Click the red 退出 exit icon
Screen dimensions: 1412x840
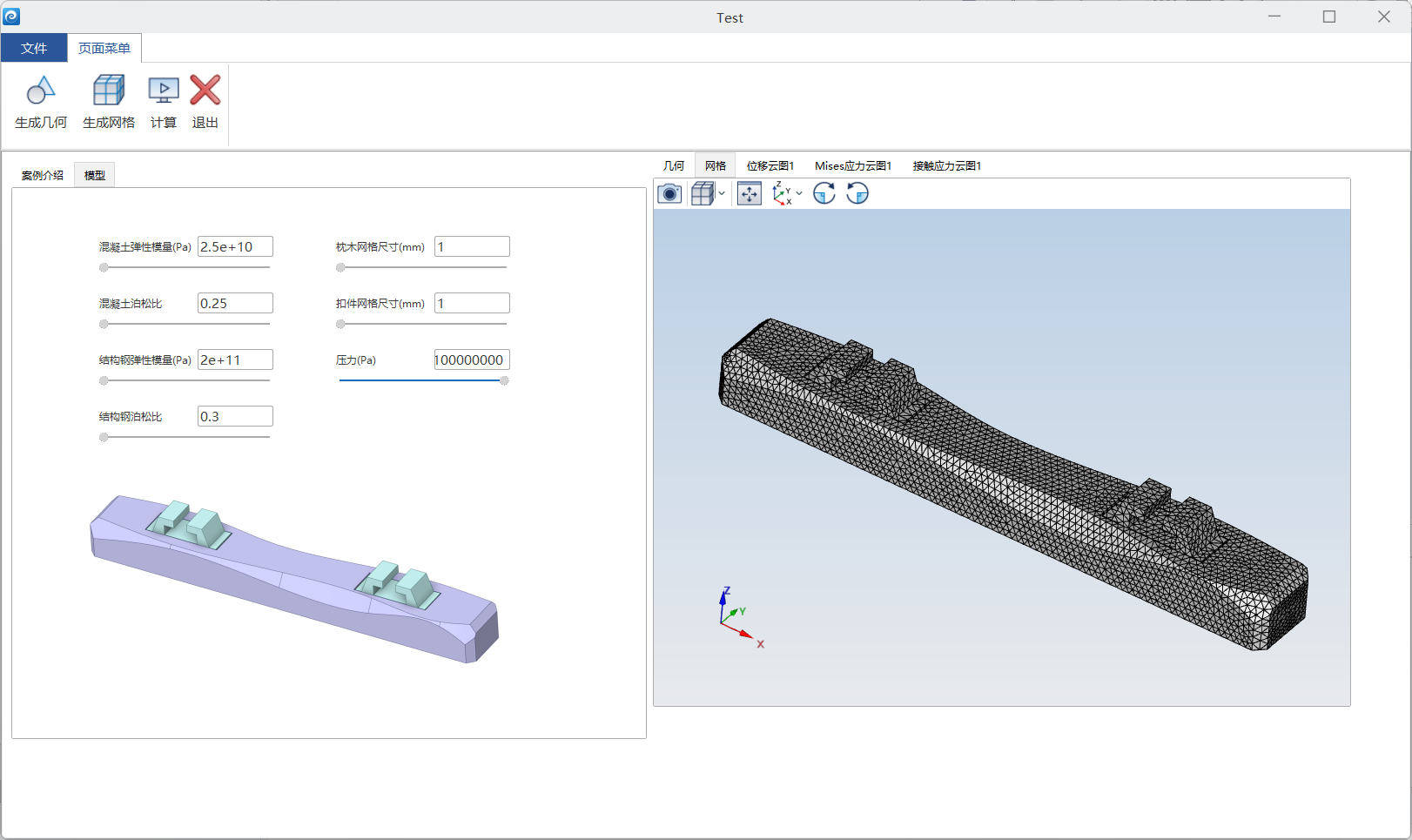click(x=205, y=90)
